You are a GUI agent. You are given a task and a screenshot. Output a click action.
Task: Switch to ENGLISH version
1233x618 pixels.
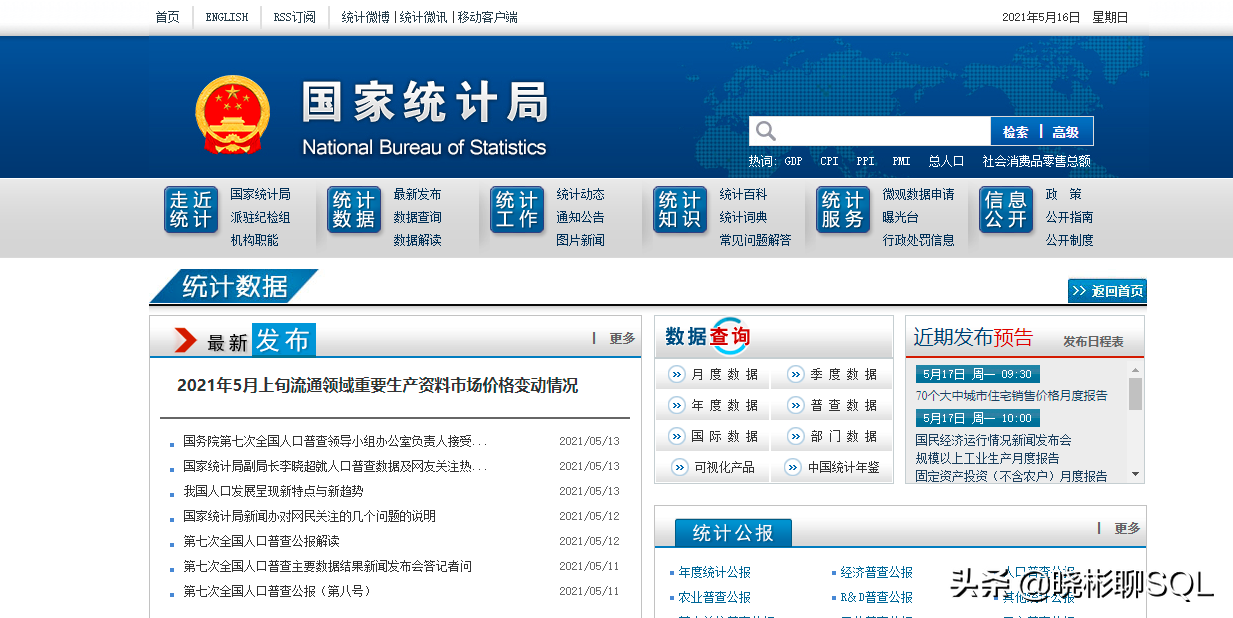point(227,17)
